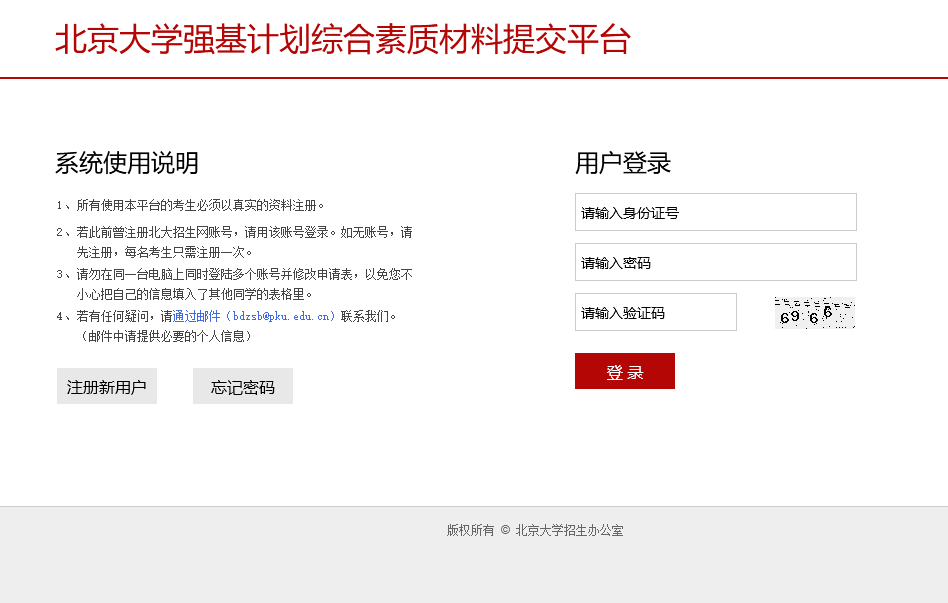Image resolution: width=948 pixels, height=603 pixels.
Task: Click the 版权所有 北京大学招生办公室 footer text
Action: (x=535, y=530)
